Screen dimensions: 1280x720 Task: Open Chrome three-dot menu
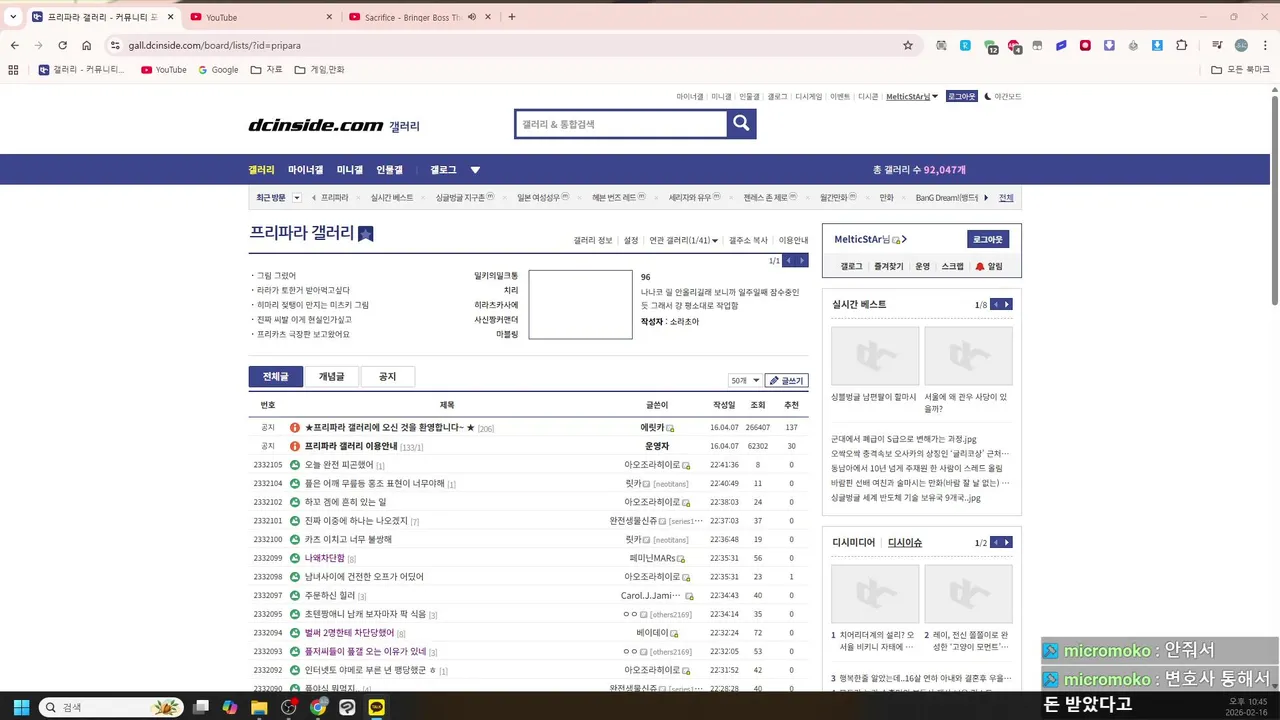[x=1264, y=45]
